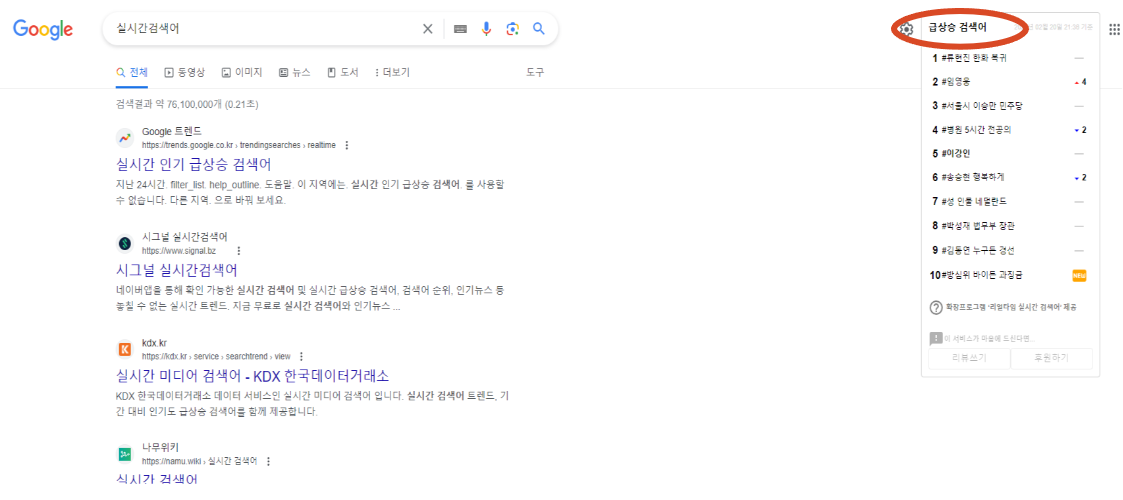Select the rank 1 trending keyword row
1123x500 pixels.
(1010, 57)
